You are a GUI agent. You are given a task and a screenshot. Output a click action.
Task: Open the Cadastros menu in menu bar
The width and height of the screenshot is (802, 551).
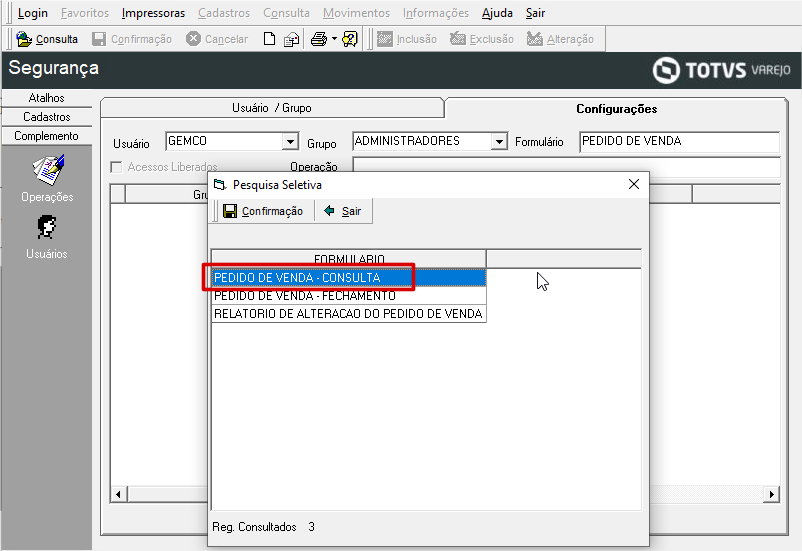[x=224, y=13]
